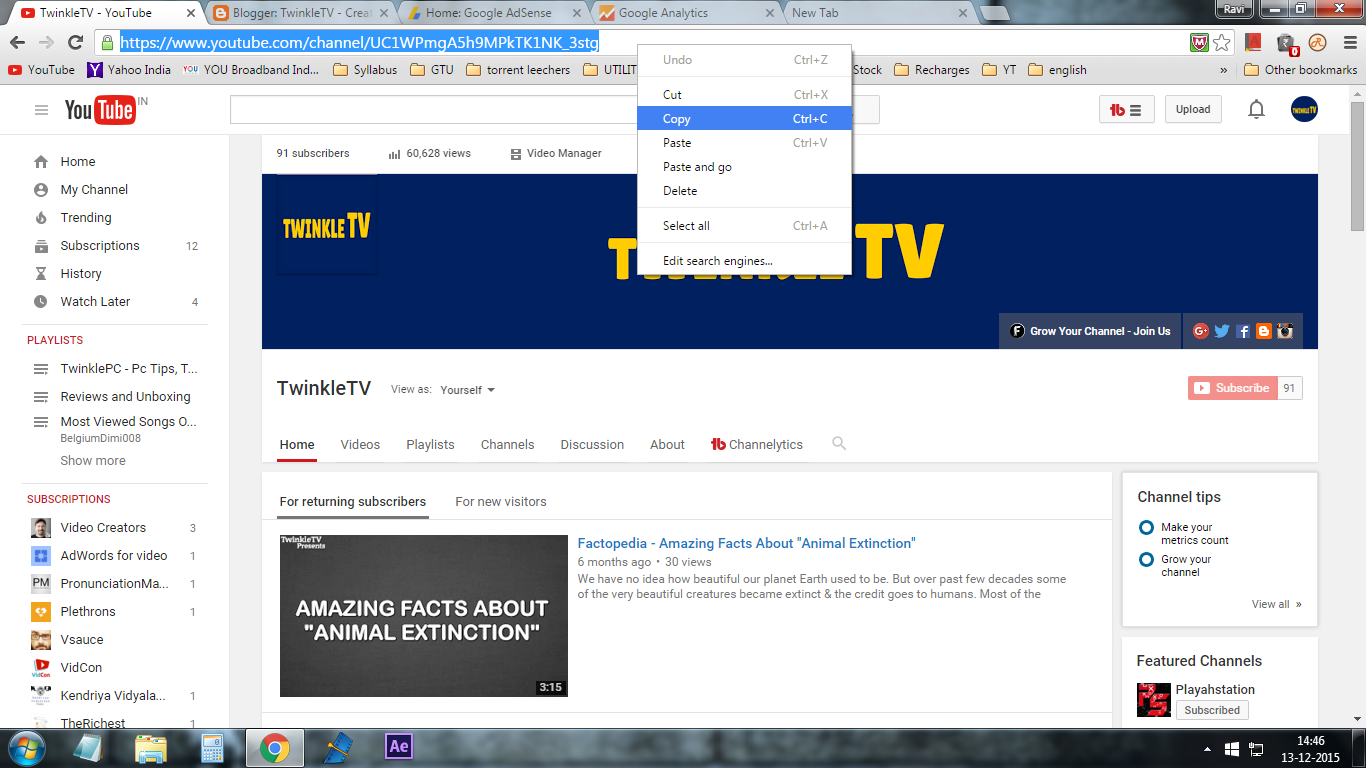The image size is (1366, 768).
Task: Toggle the Subscribed button for Playahstation
Action: (x=1212, y=710)
